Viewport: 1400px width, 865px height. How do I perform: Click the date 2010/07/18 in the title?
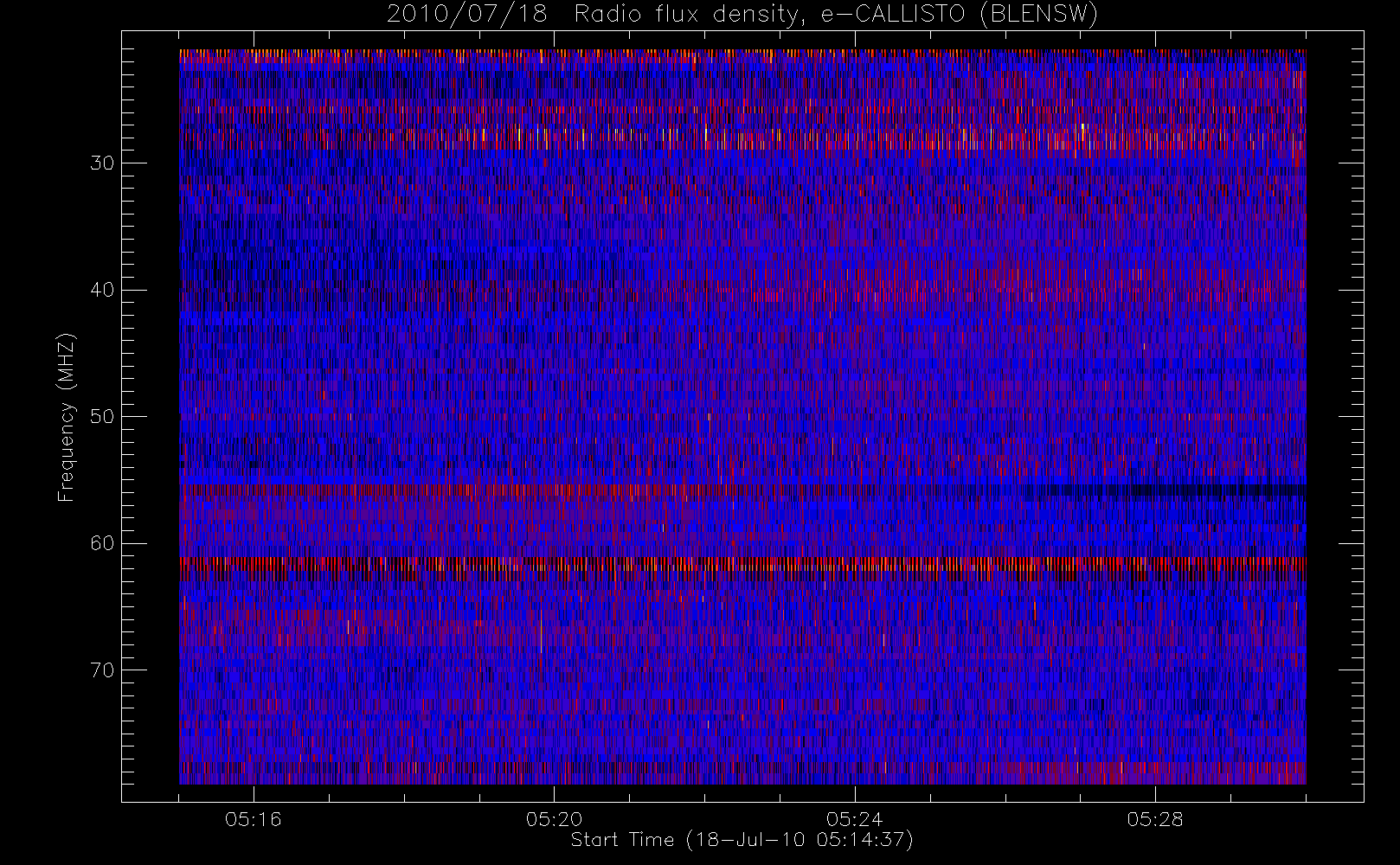466,14
